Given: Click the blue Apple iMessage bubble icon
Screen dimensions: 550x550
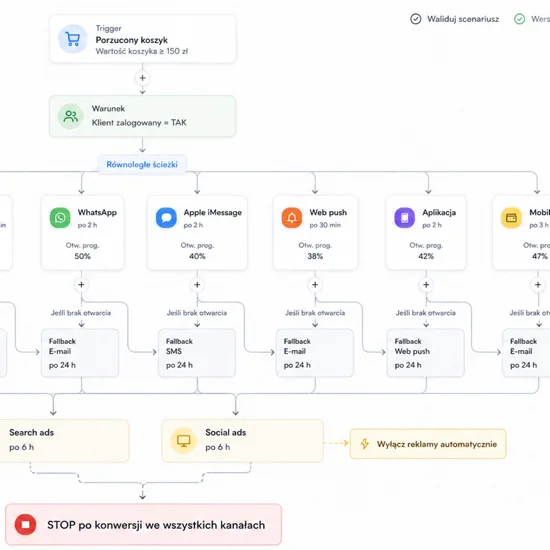Looking at the screenshot, I should click(166, 218).
